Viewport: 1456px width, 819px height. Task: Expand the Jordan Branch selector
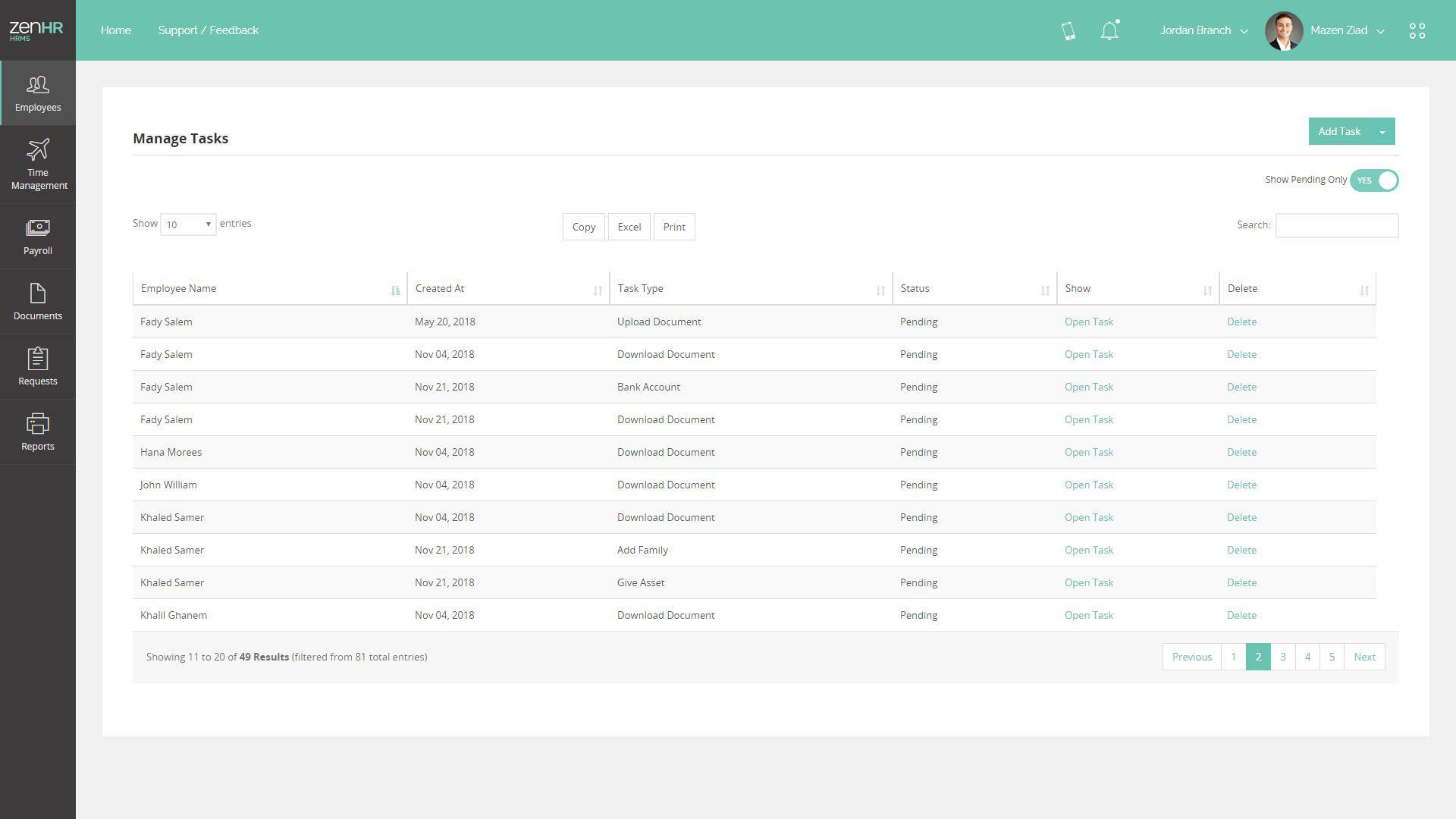1203,31
